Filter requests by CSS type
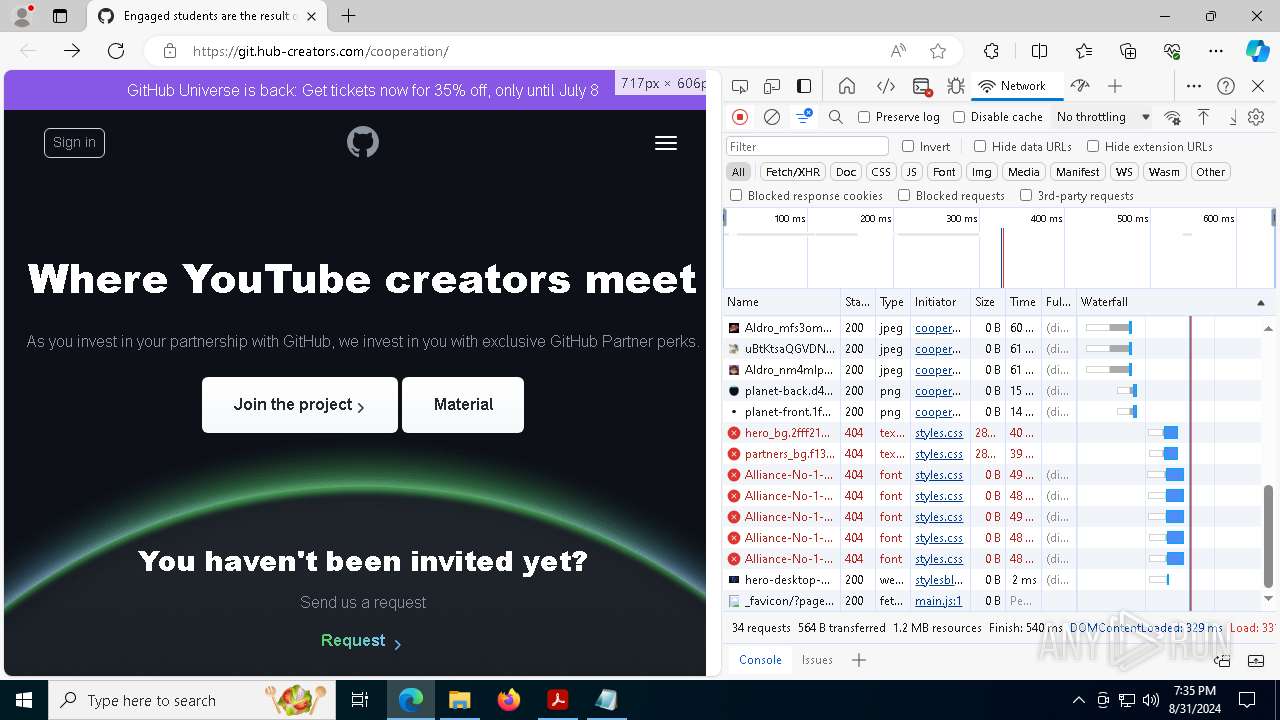The image size is (1280, 720). coord(880,172)
